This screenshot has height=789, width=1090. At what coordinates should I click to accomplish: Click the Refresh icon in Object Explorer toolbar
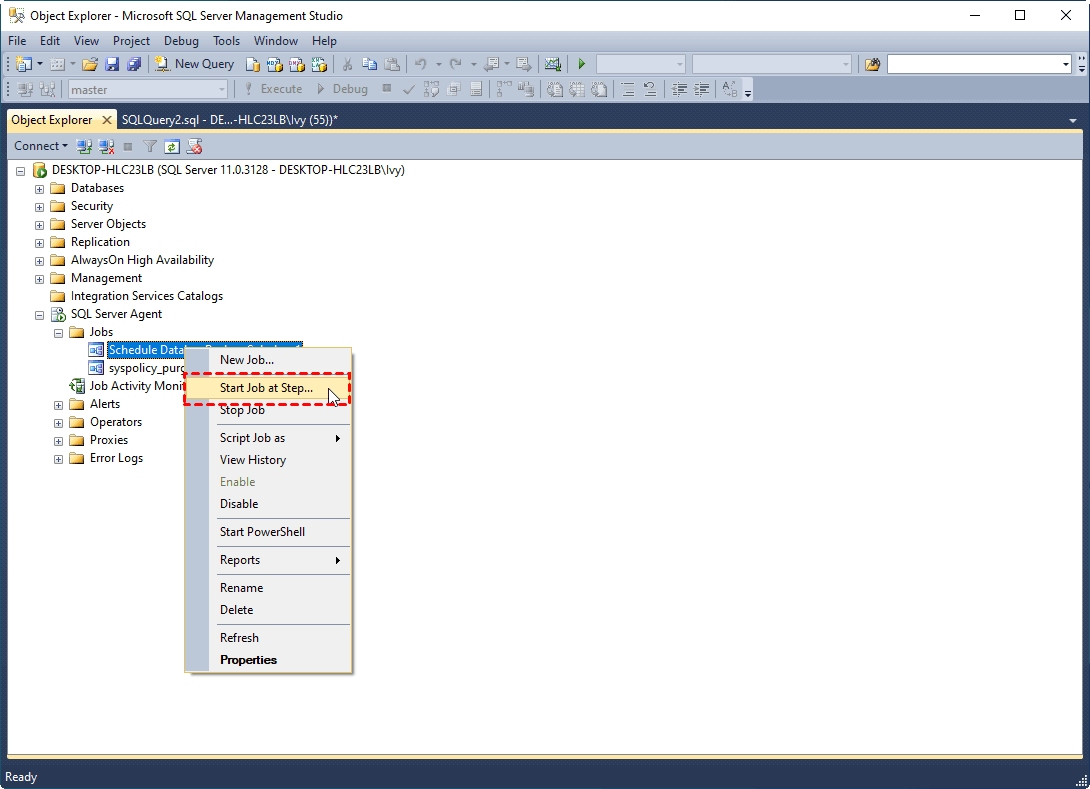tap(172, 147)
